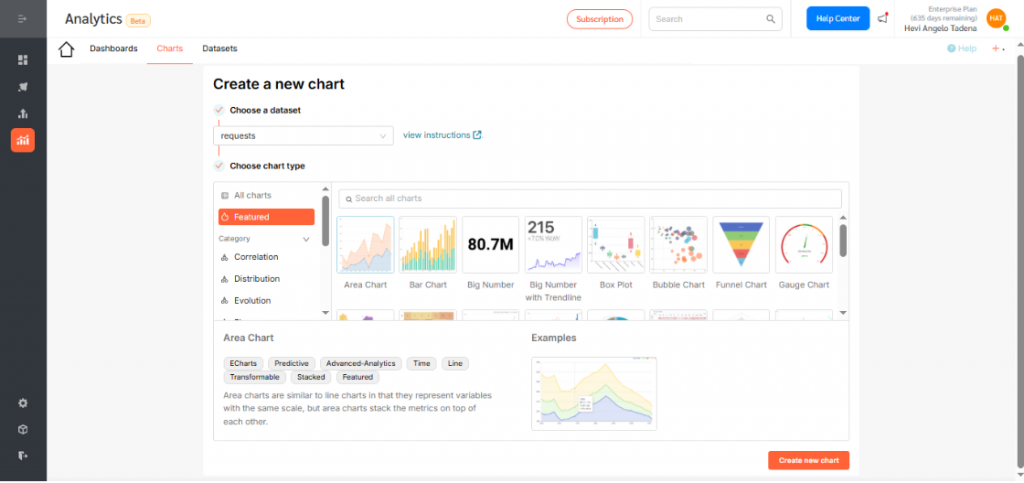Open the announcements megaphone icon

882,19
